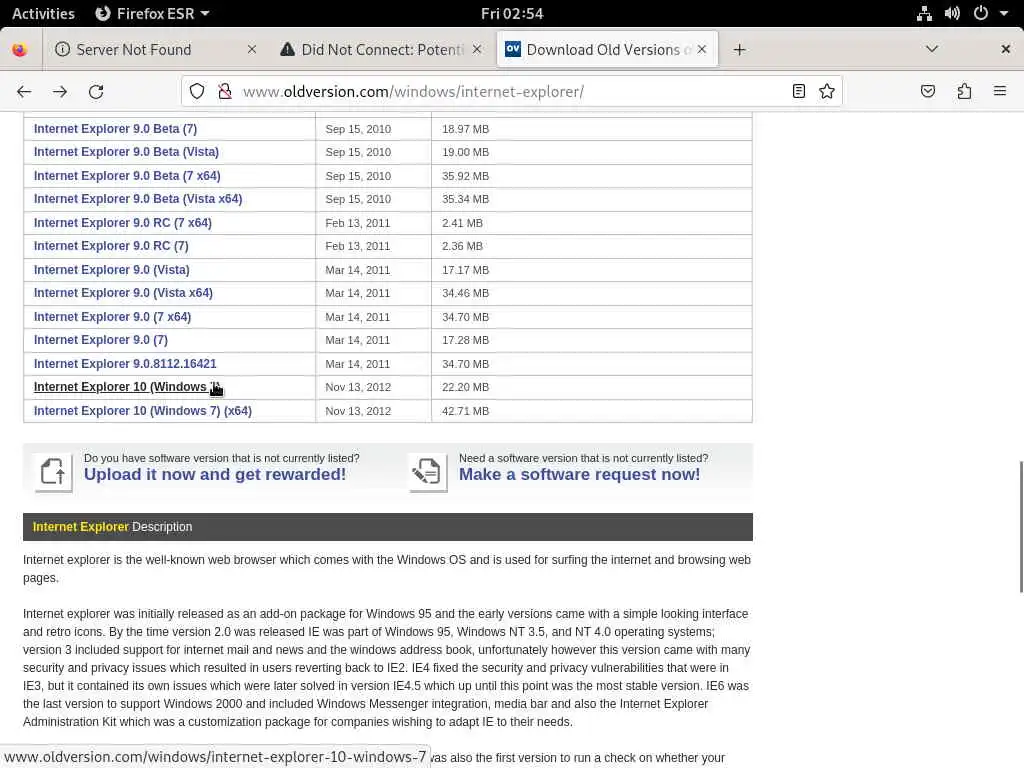The image size is (1024, 768).
Task: Open Internet Explorer 10 (Windows 7) (x64)
Action: (x=142, y=411)
